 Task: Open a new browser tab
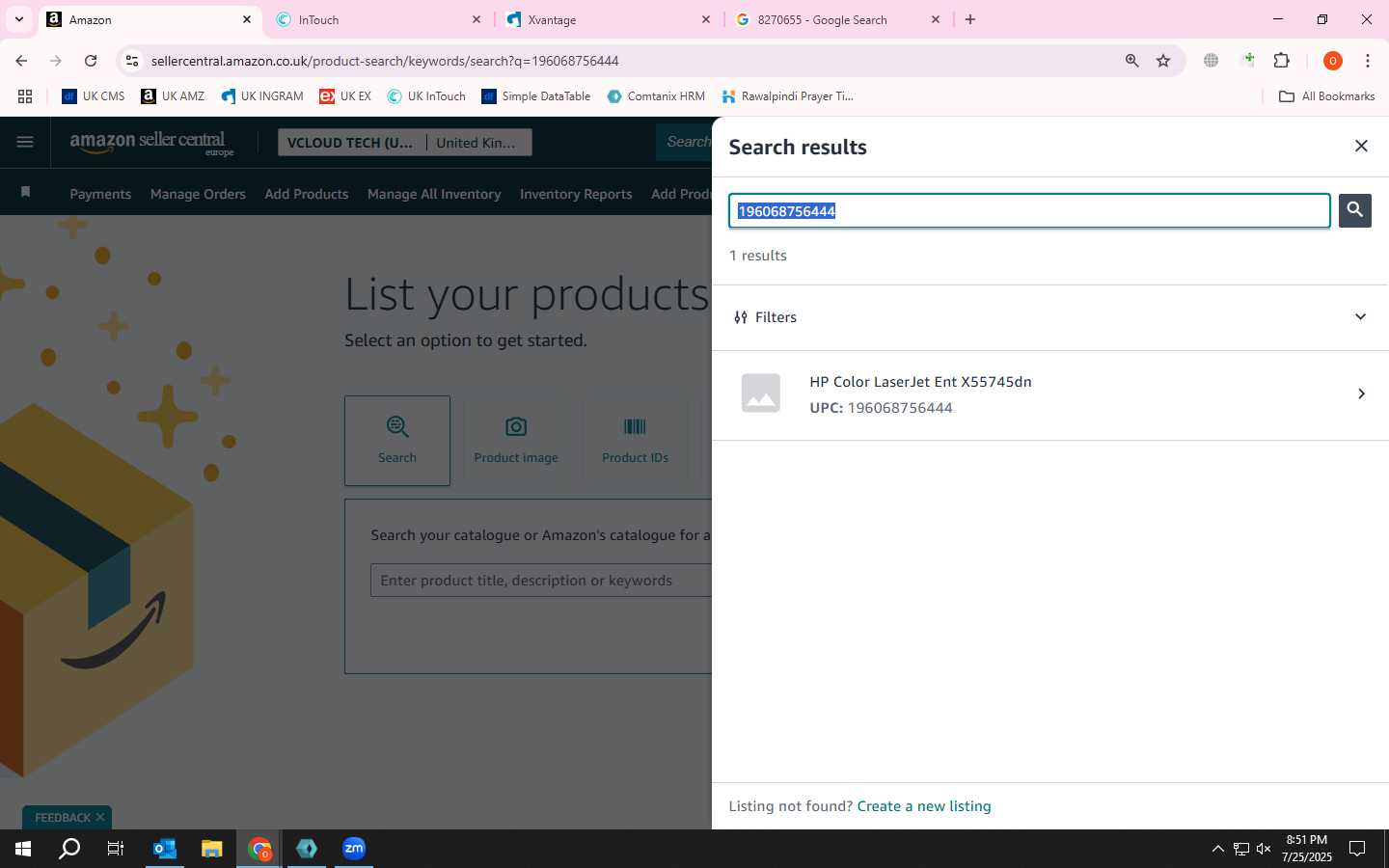970,19
